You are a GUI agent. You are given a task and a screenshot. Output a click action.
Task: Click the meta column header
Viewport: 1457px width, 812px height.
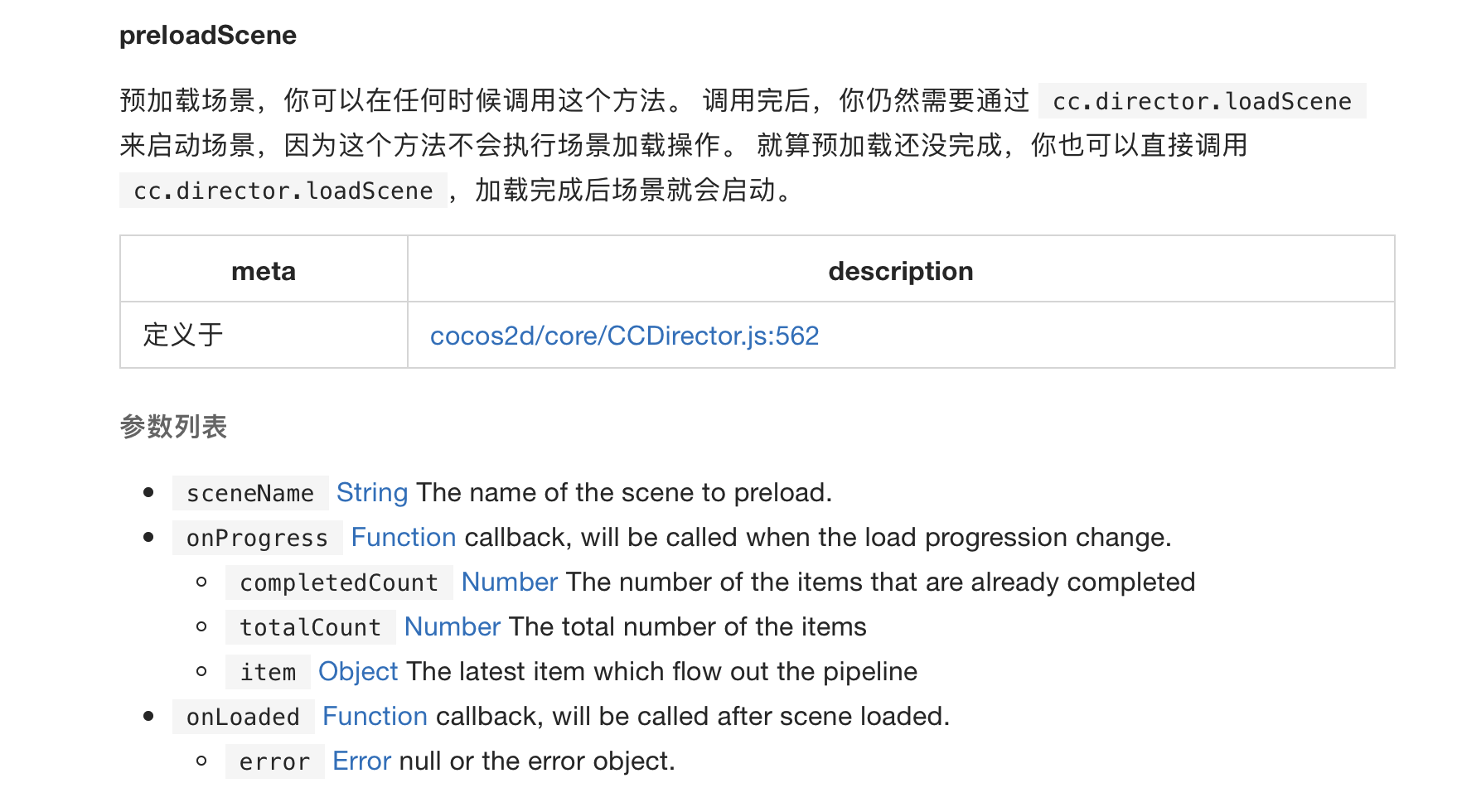(x=264, y=271)
